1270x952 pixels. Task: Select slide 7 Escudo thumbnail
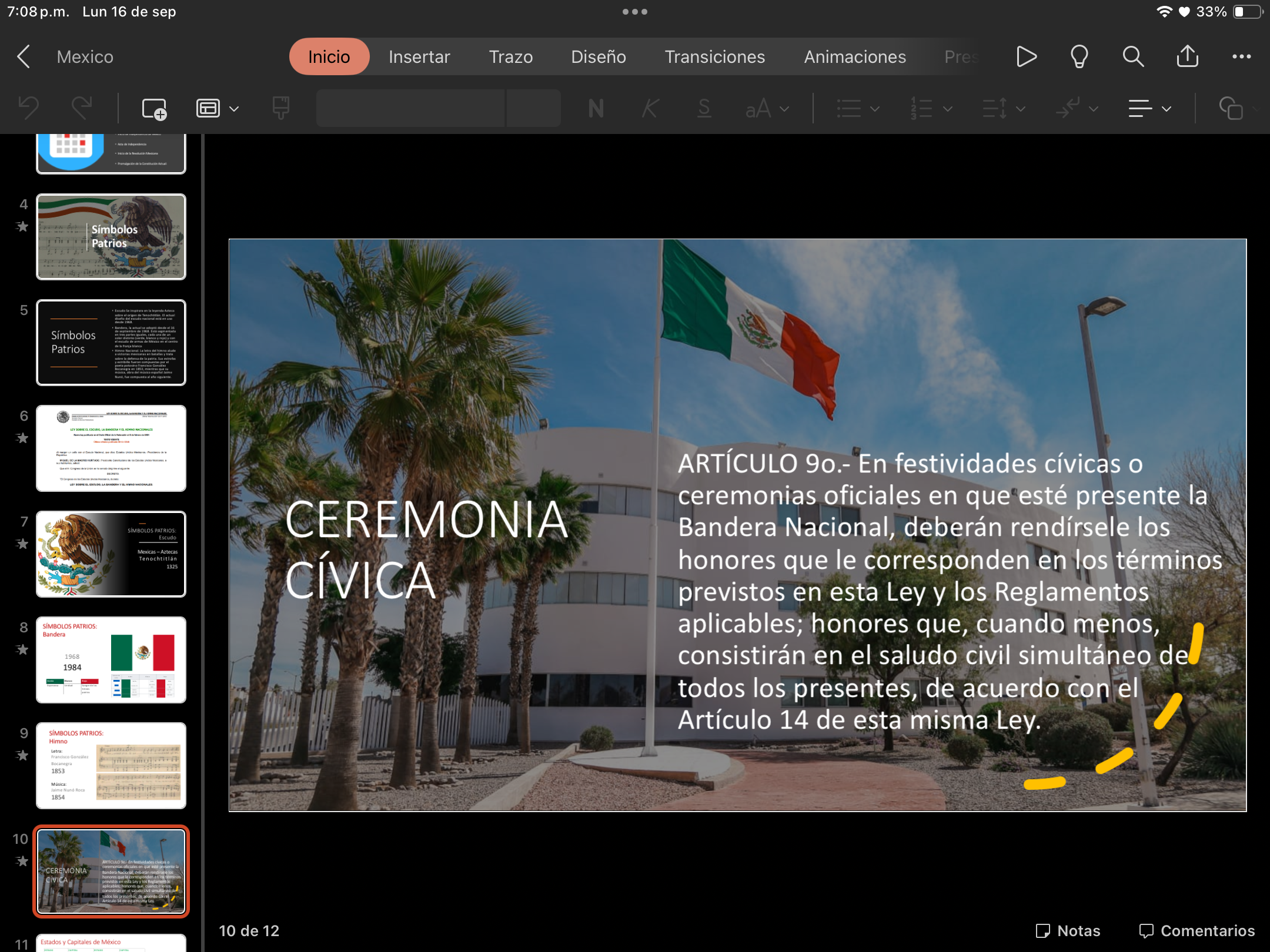111,554
